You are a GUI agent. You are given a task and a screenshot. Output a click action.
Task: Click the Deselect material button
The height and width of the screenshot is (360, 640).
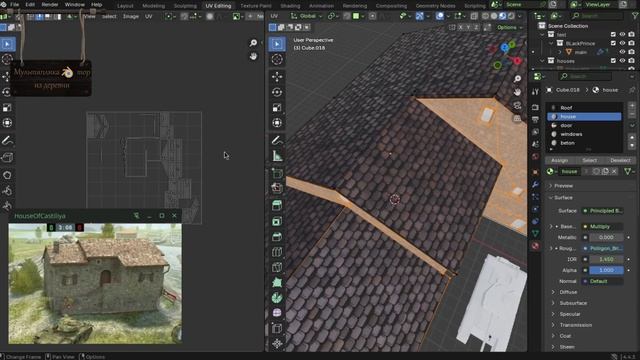click(x=620, y=160)
